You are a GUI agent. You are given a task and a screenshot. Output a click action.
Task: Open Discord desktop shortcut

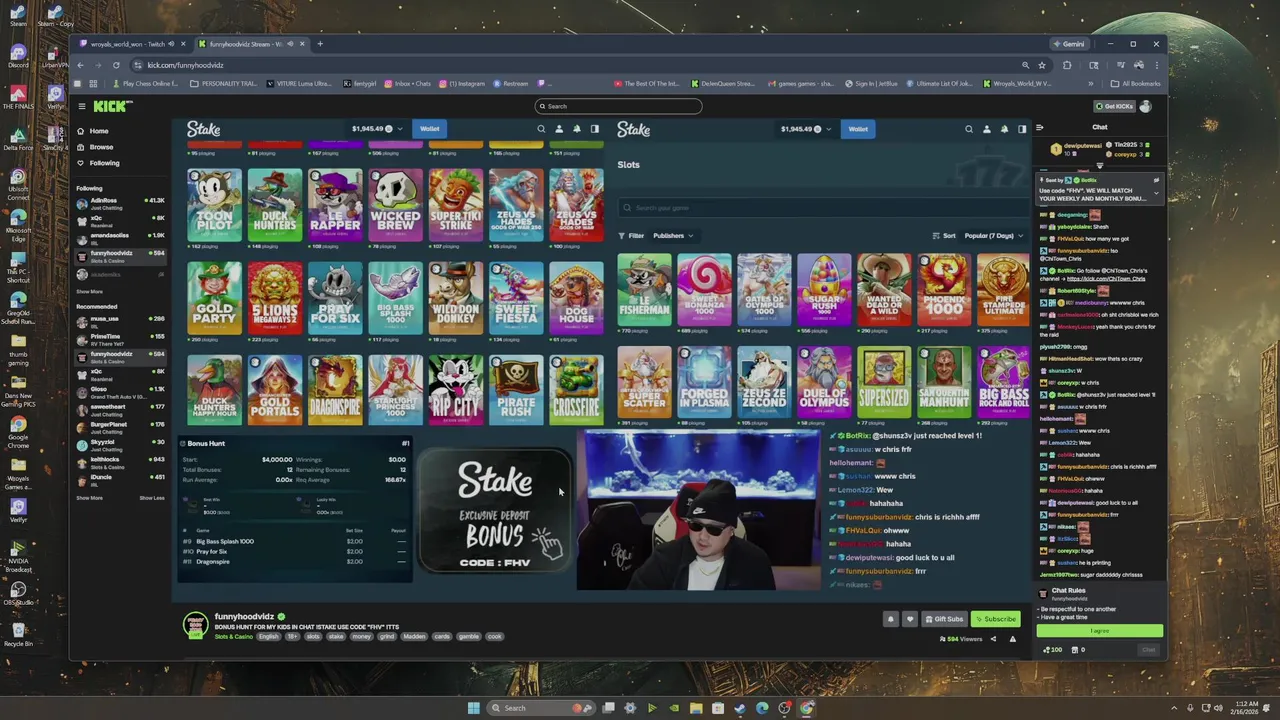click(x=18, y=57)
